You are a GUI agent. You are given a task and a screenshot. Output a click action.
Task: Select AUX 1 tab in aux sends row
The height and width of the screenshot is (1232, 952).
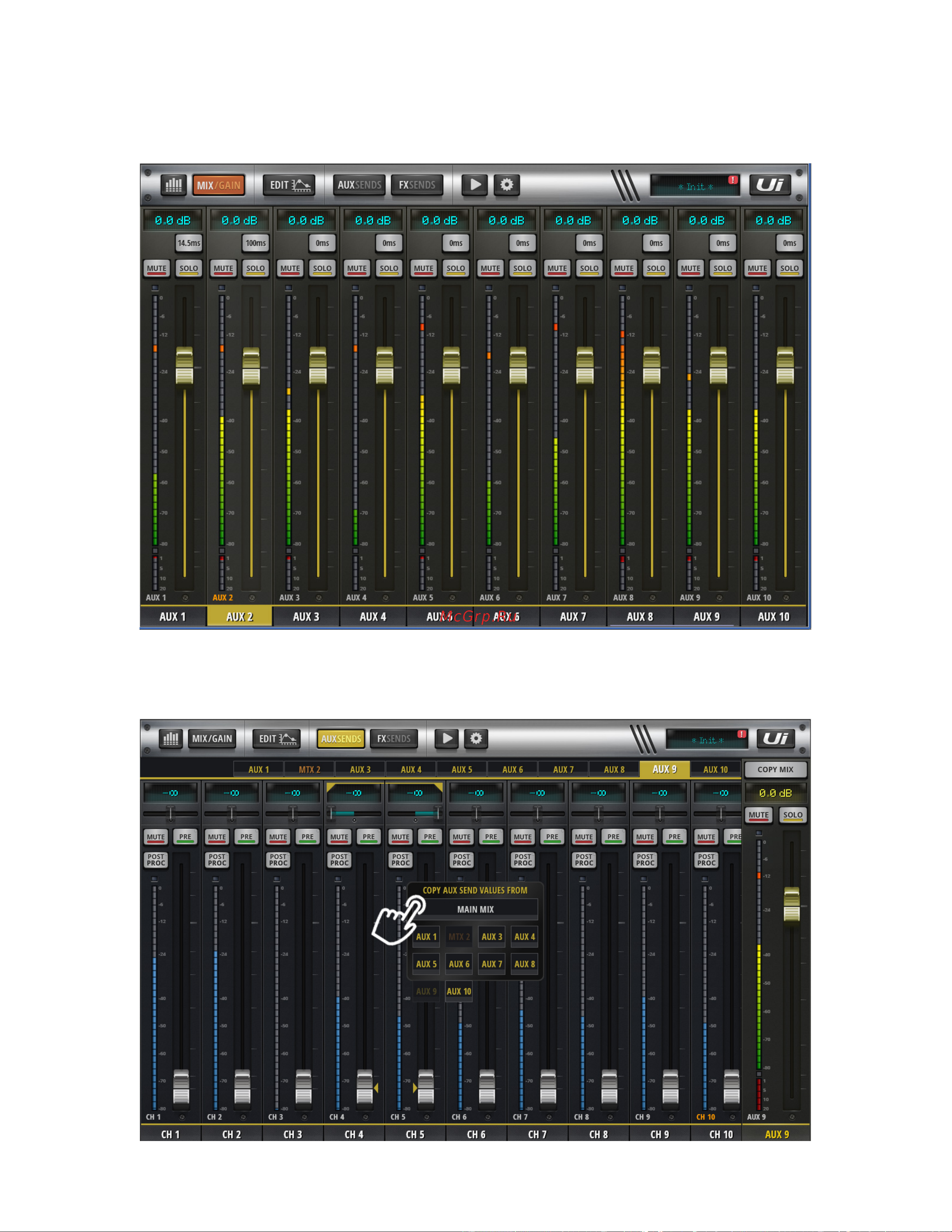pyautogui.click(x=259, y=769)
